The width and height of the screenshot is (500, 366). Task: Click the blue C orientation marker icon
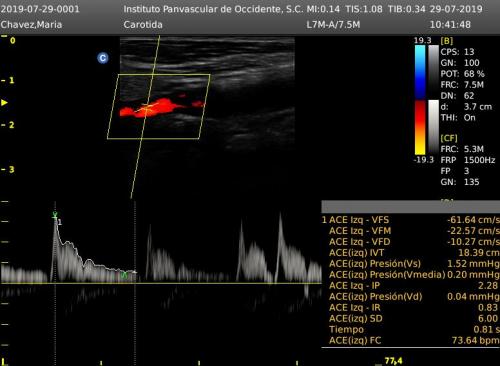click(103, 58)
